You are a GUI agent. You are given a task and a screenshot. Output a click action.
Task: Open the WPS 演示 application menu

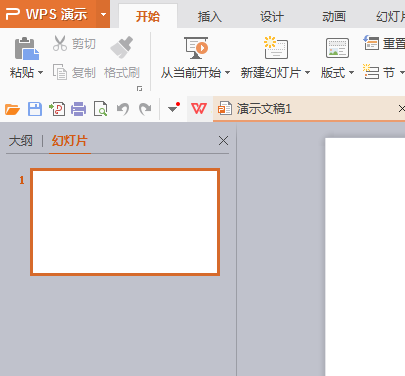coord(48,14)
